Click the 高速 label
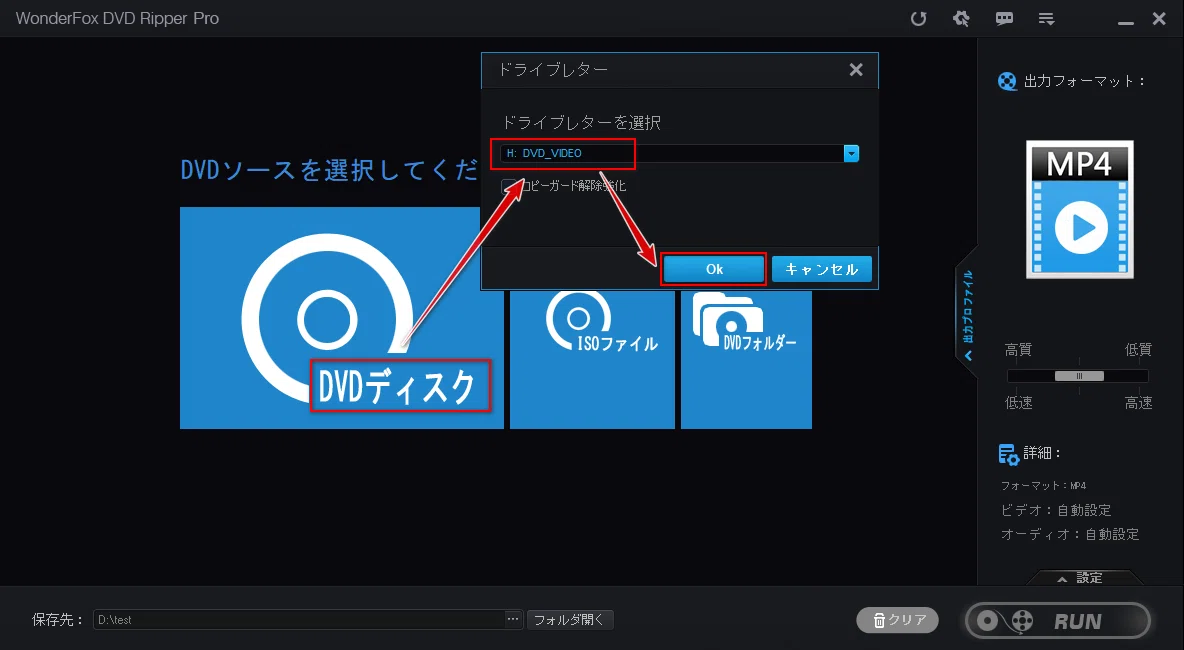The image size is (1184, 650). (x=1138, y=403)
